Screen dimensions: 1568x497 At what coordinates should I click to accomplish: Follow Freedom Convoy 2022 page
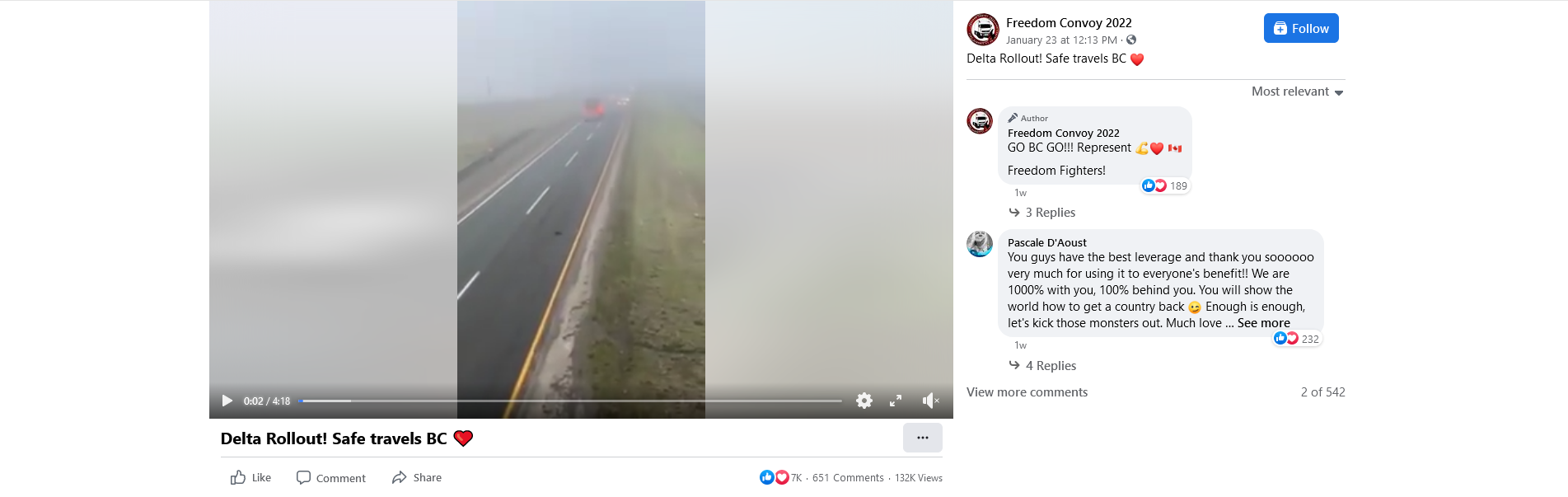pos(1301,28)
